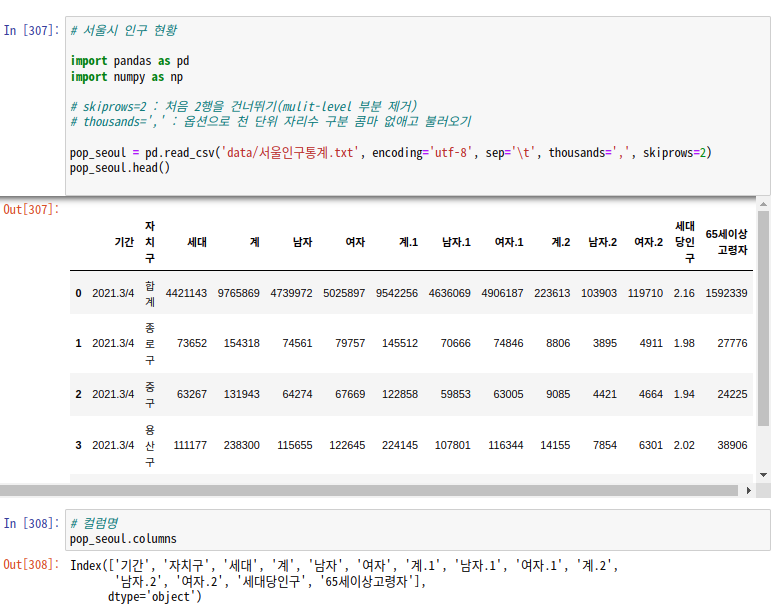Click the Out[308] output prompt
This screenshot has height=608, width=779.
pos(31,565)
